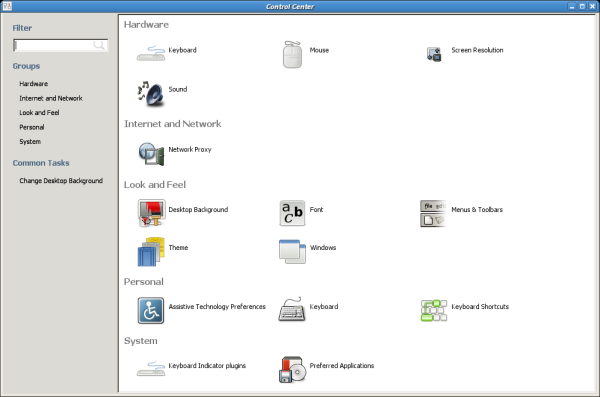Click the search magnifier in Filter box
This screenshot has width=600, height=397.
[99, 45]
